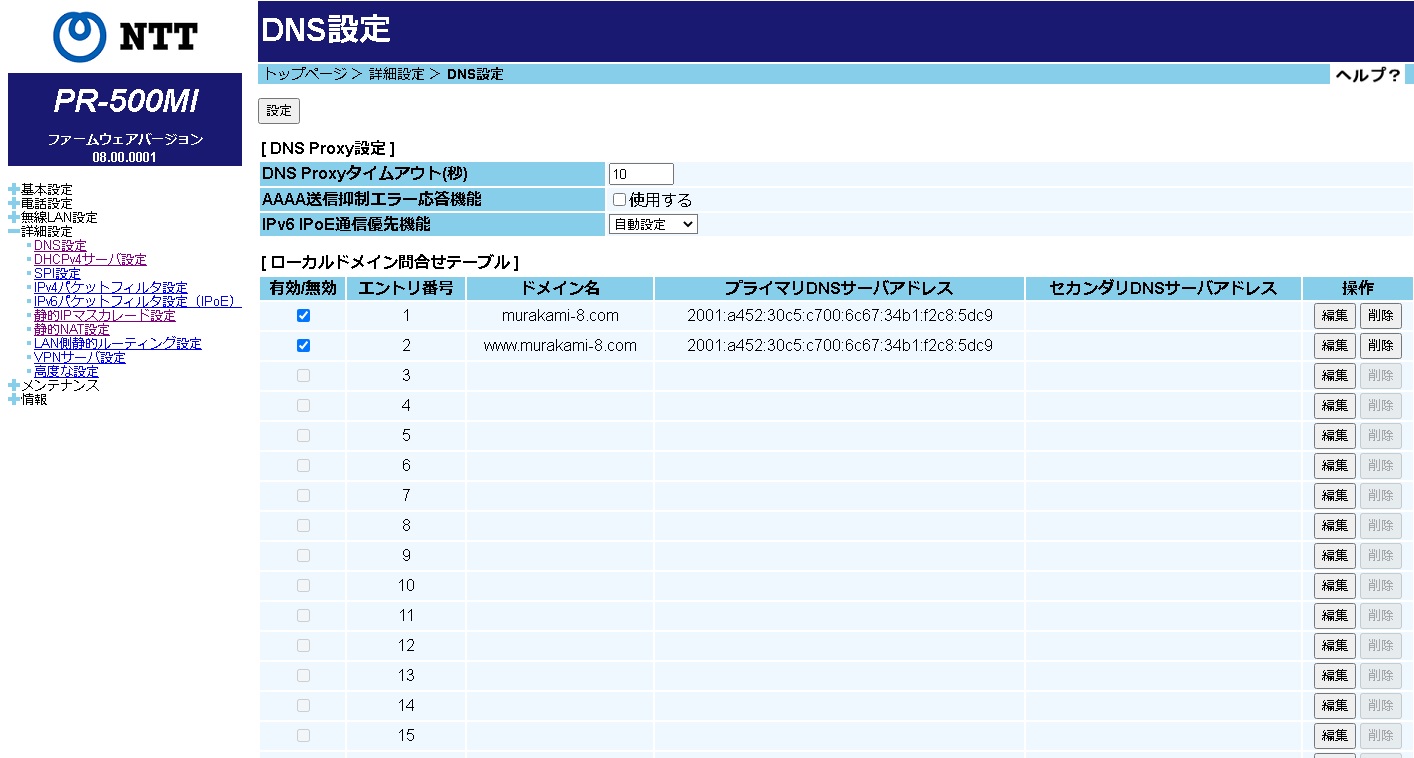Viewport: 1414px width, 758px height.
Task: Delete entry 2 with 削除 button
Action: tap(1380, 346)
